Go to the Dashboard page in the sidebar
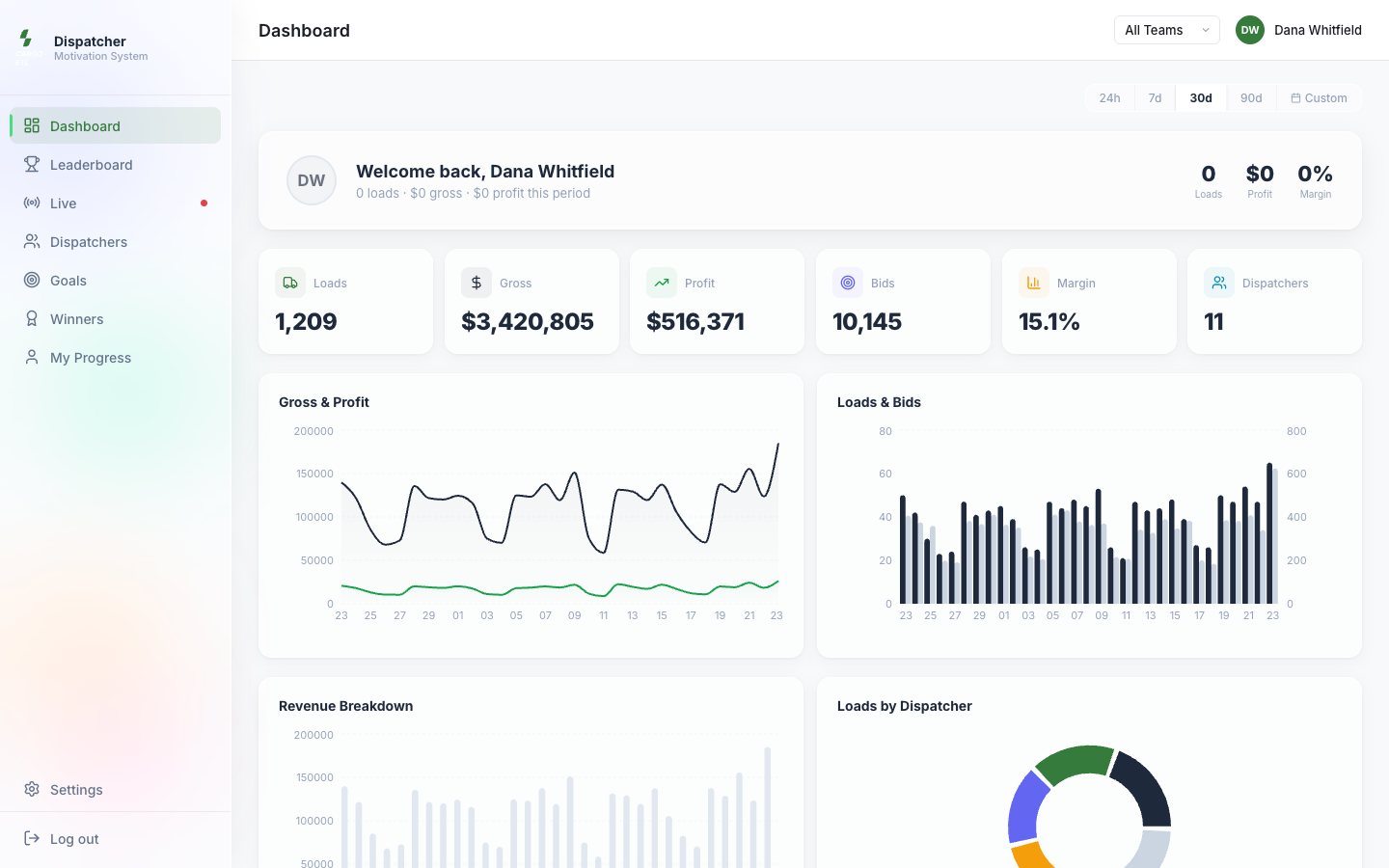 (x=116, y=125)
